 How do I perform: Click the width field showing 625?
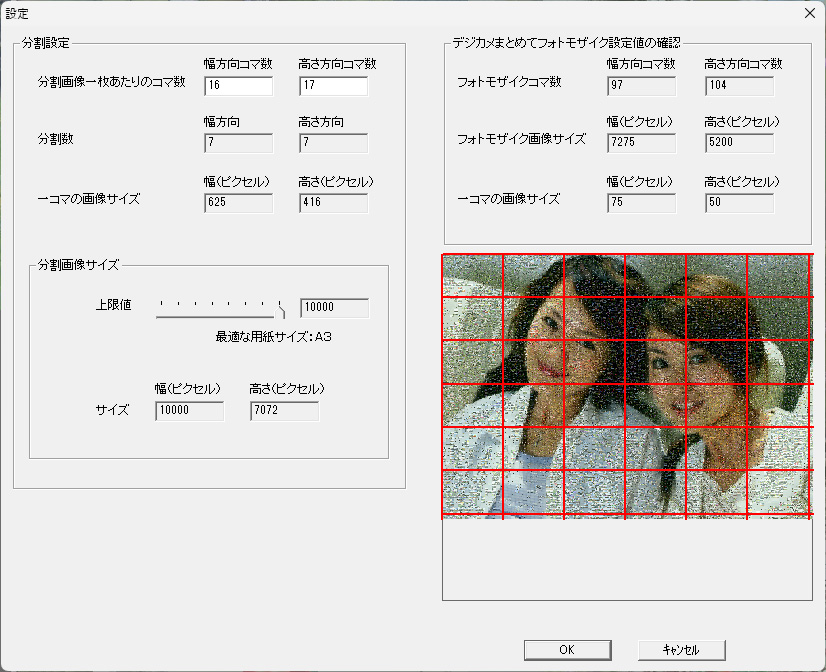coord(238,203)
